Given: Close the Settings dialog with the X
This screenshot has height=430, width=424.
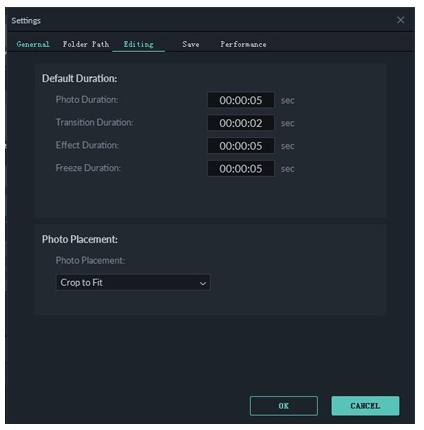Looking at the screenshot, I should [400, 20].
